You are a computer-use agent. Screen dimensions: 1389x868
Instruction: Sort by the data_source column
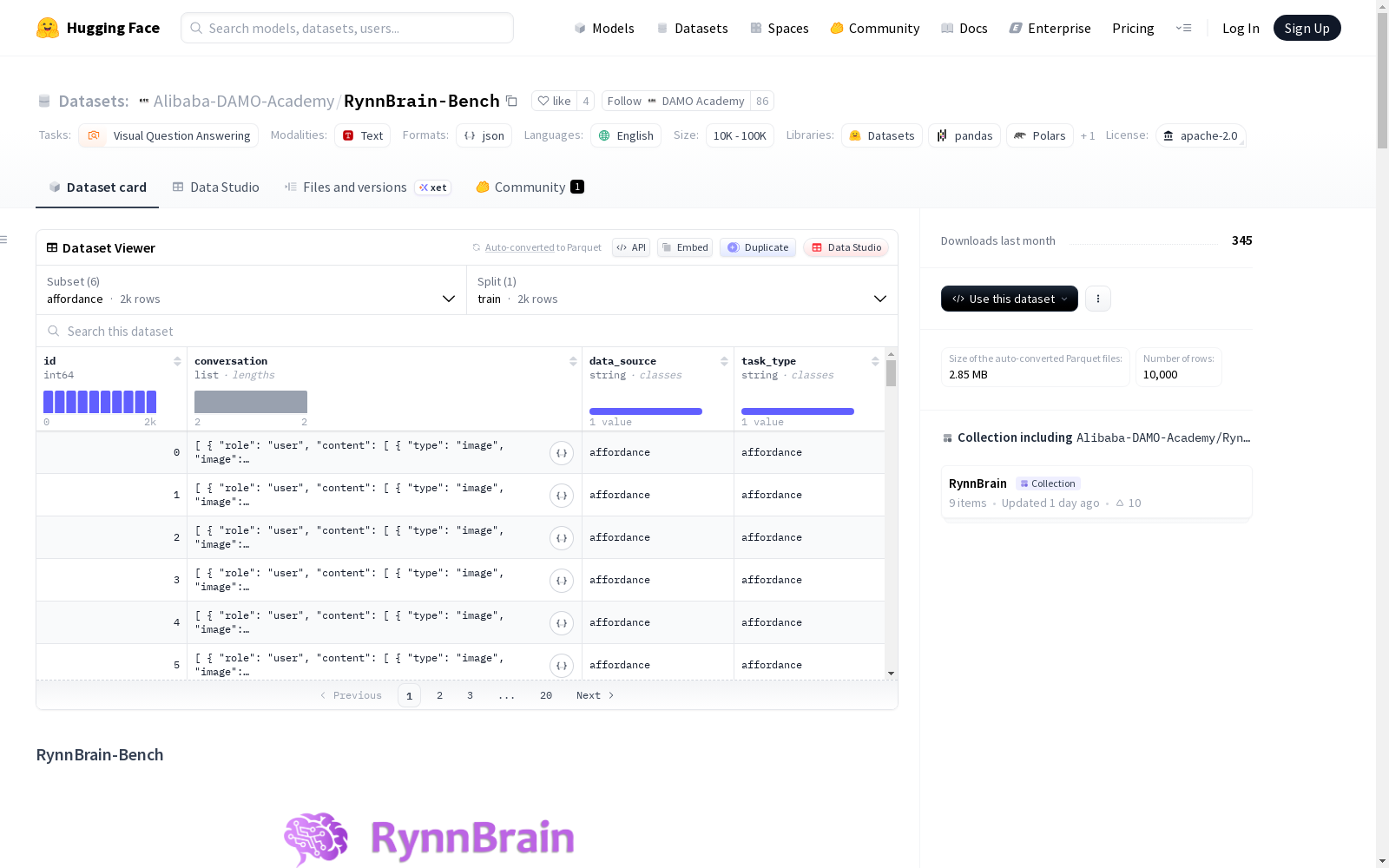[724, 361]
